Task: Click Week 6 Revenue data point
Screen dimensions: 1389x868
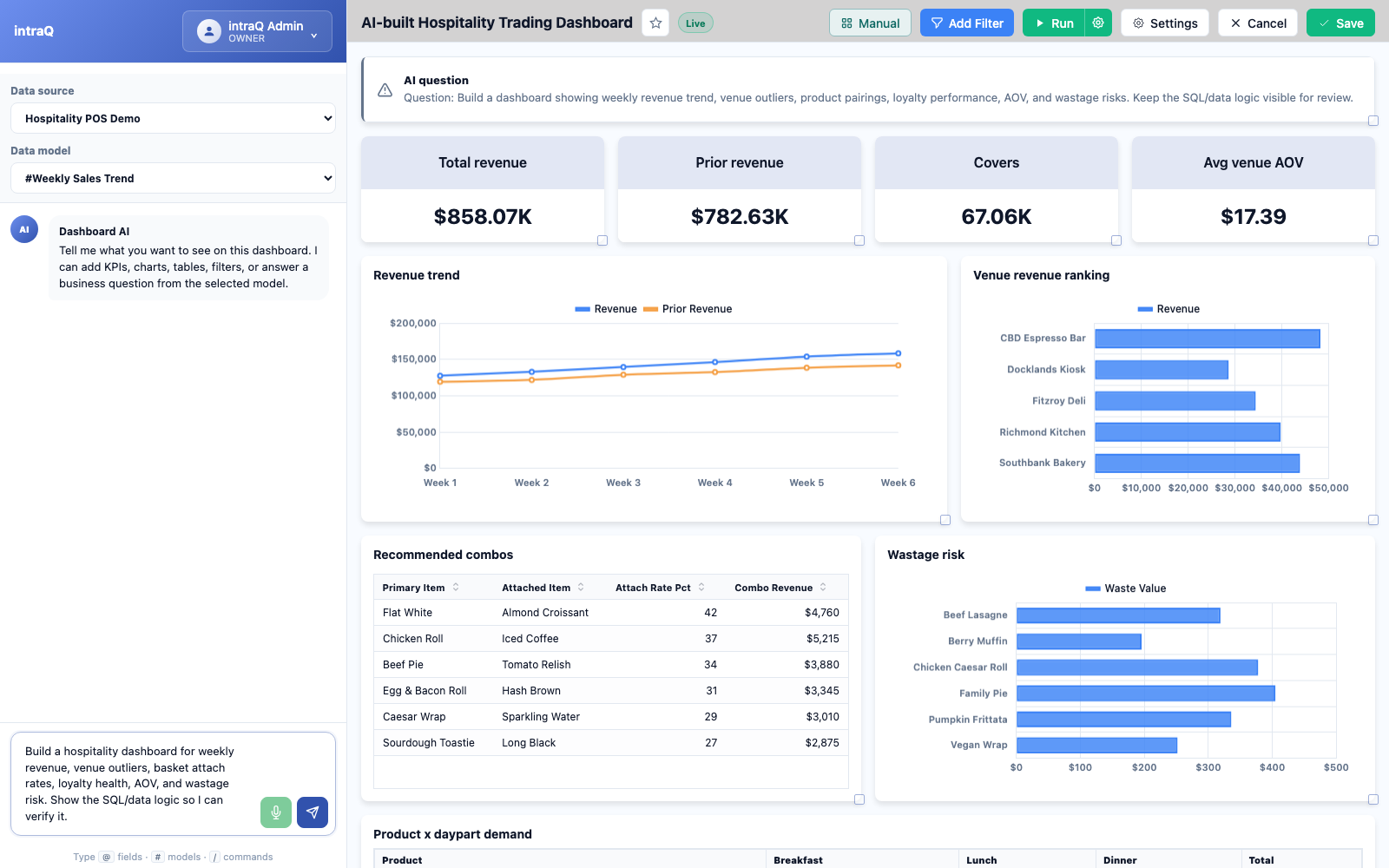Action: point(898,353)
